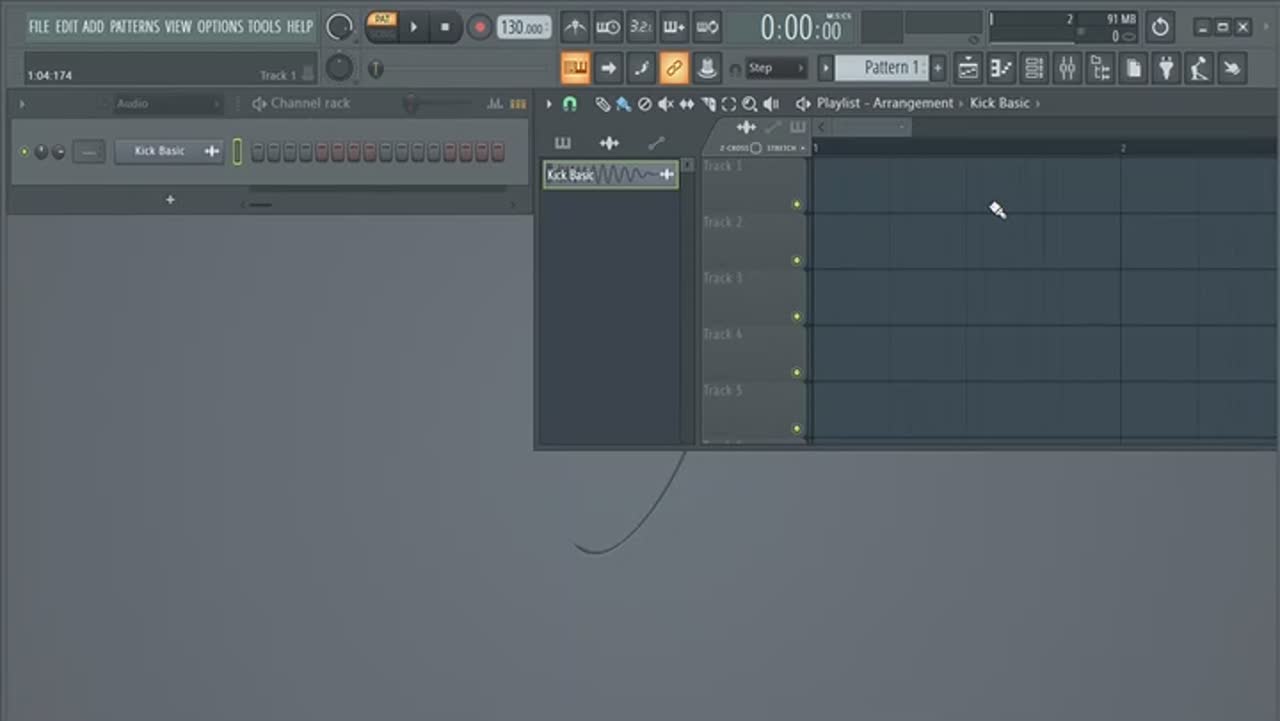Open the piano roll view
This screenshot has height=721, width=1280.
[1001, 68]
